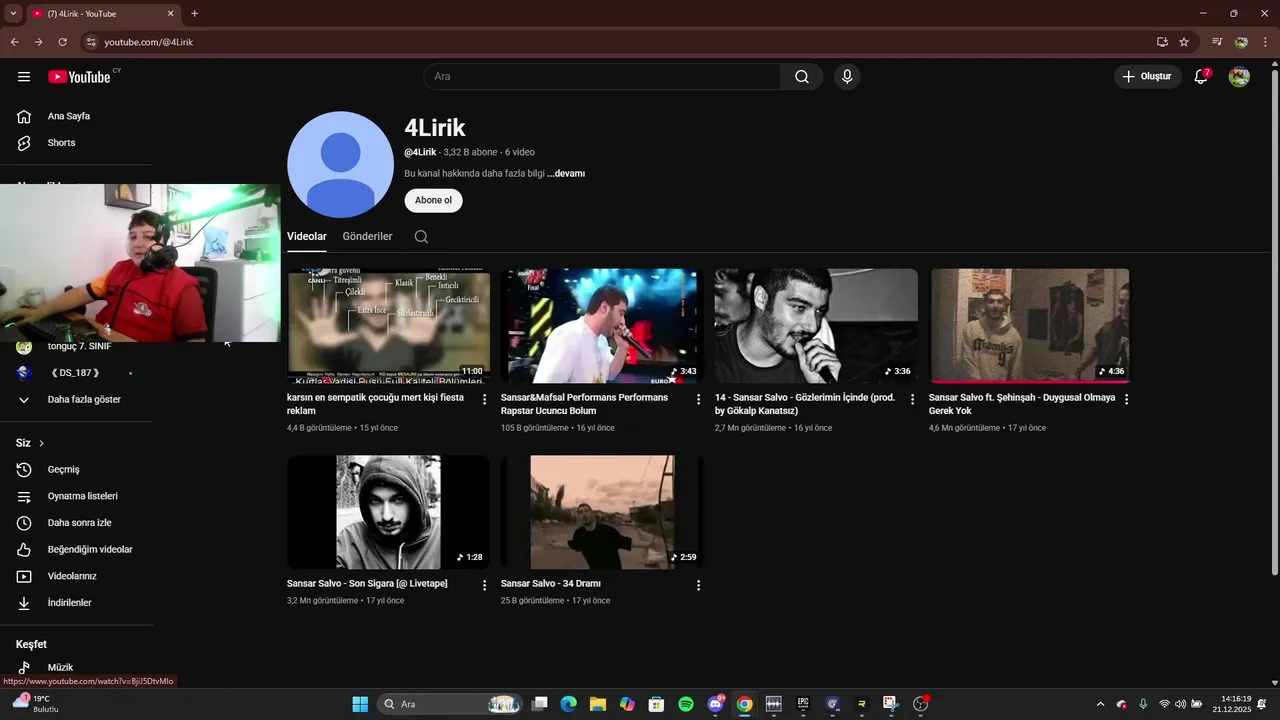1280x720 pixels.
Task: Open the notifications bell showing 7
Action: [1202, 77]
